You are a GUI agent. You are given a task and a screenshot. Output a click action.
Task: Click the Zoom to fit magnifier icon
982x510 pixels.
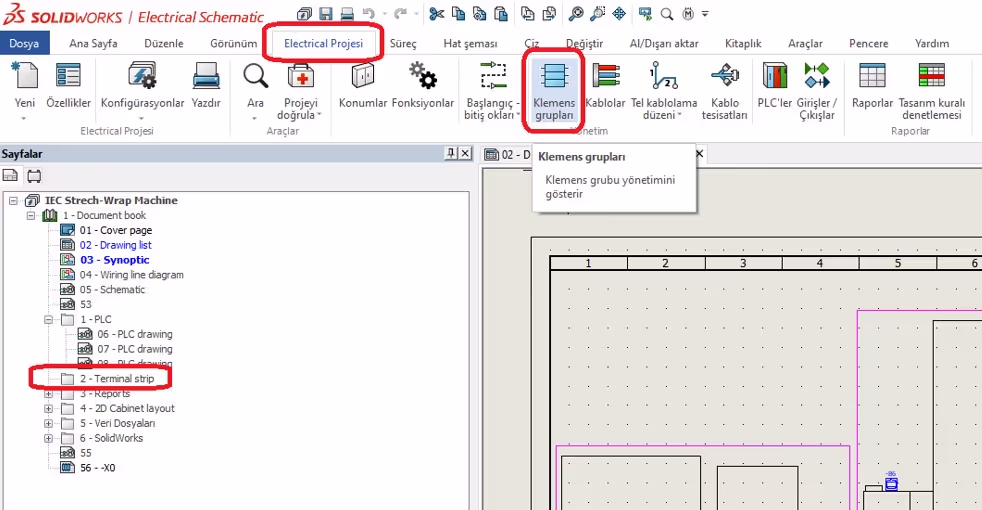576,13
